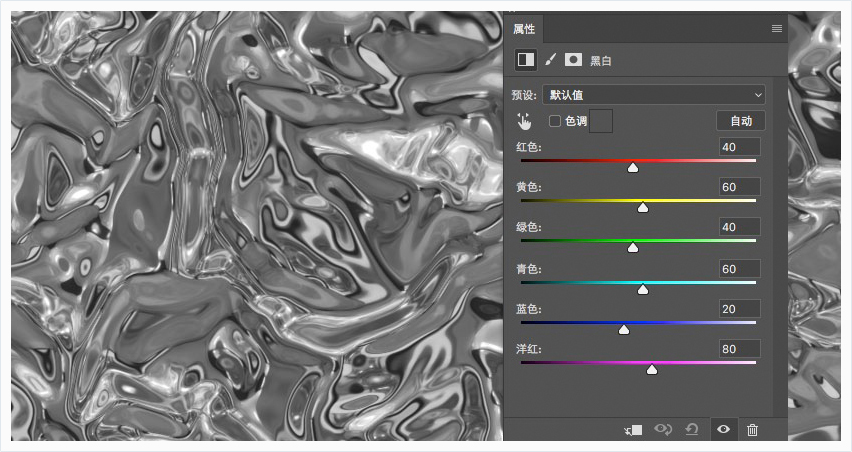
Task: Click the Black & White adjustment icon
Action: click(x=525, y=60)
